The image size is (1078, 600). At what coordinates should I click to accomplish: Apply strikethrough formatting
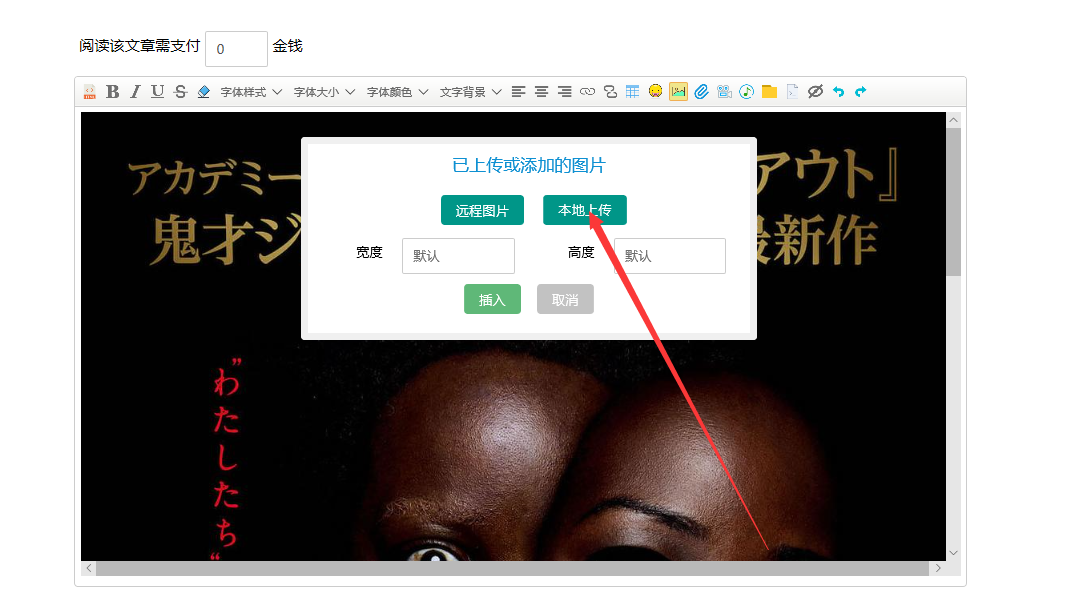(x=180, y=91)
